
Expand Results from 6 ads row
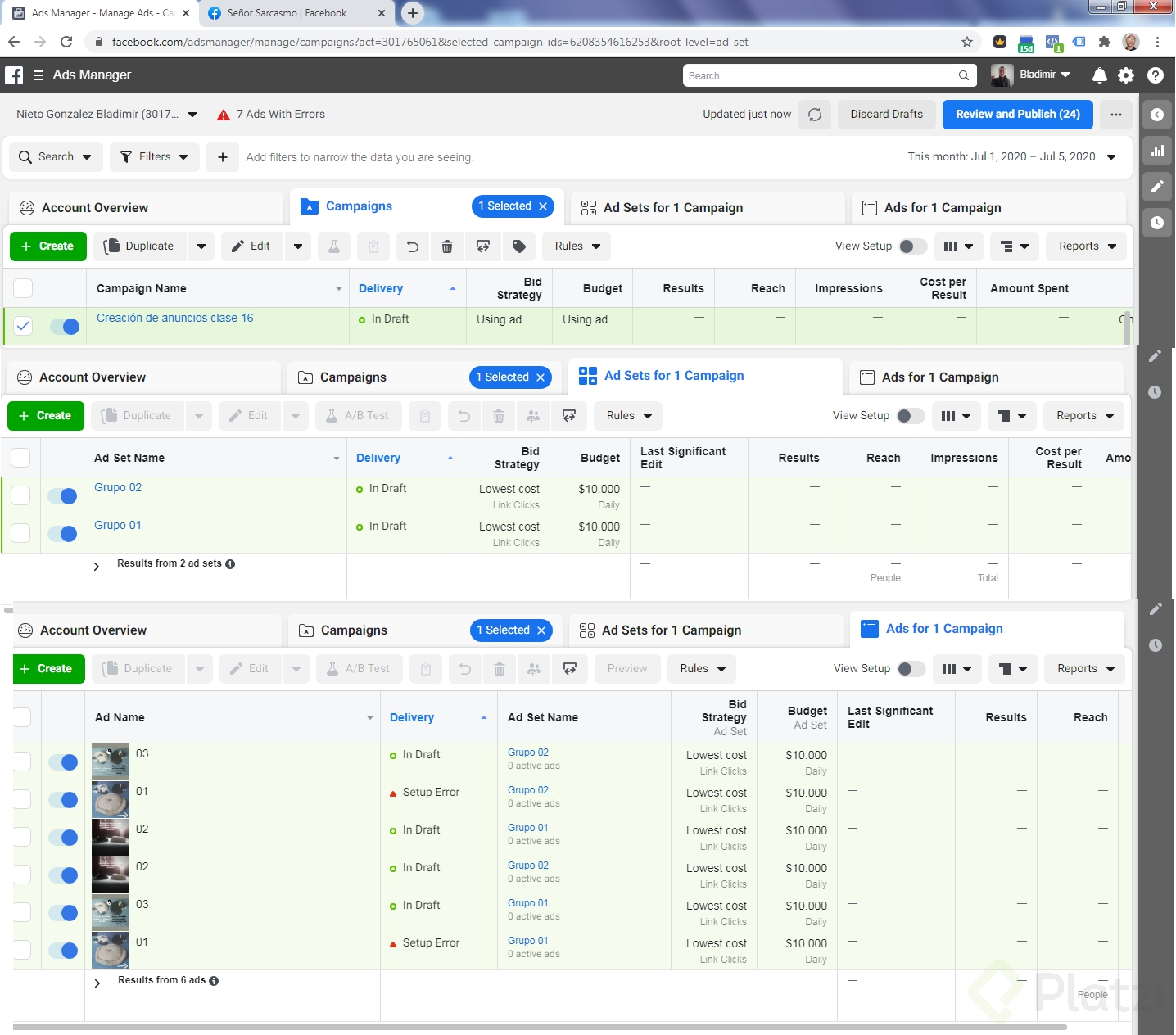(x=97, y=983)
